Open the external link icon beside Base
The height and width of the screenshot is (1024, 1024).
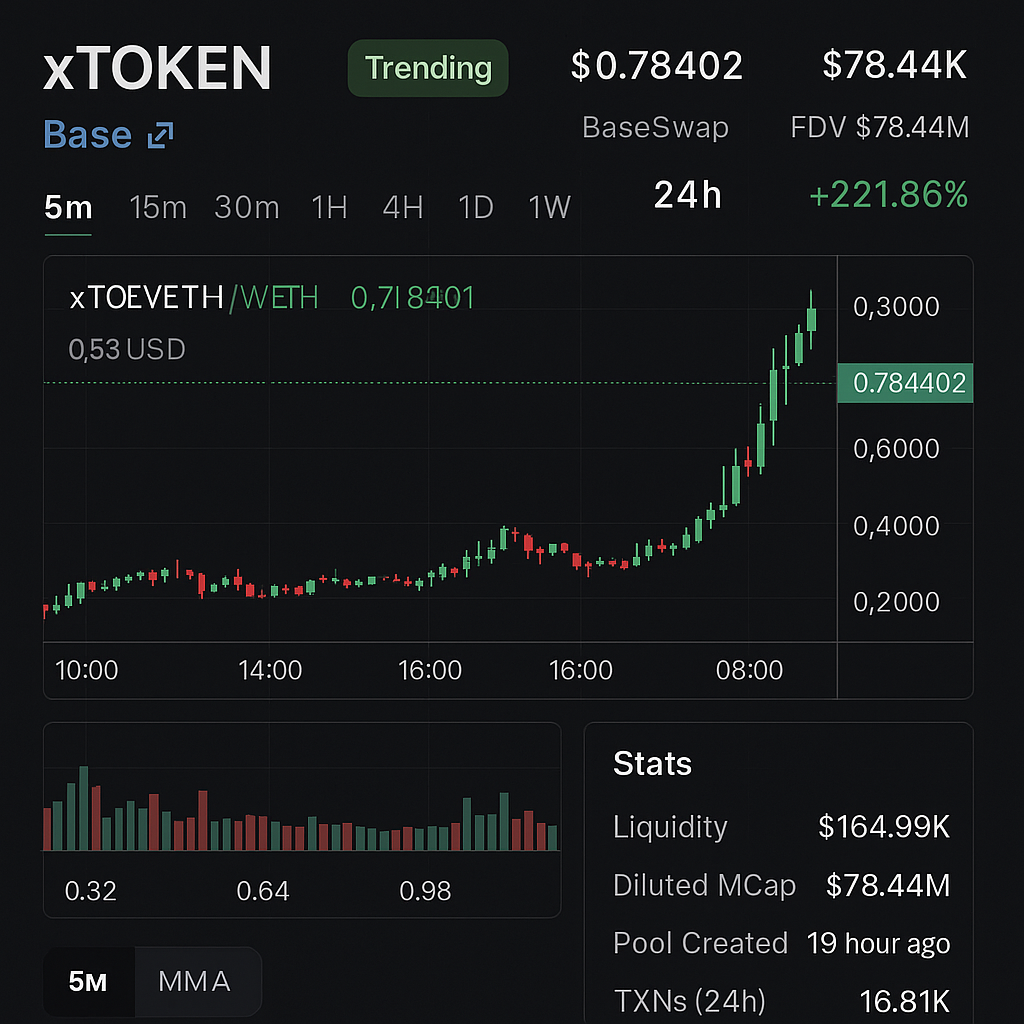(x=160, y=136)
